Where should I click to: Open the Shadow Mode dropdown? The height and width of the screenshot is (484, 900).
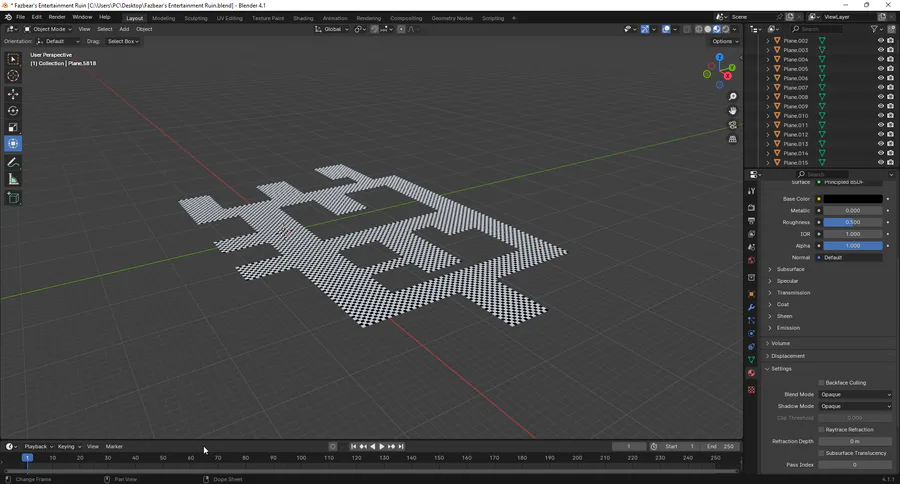[855, 406]
